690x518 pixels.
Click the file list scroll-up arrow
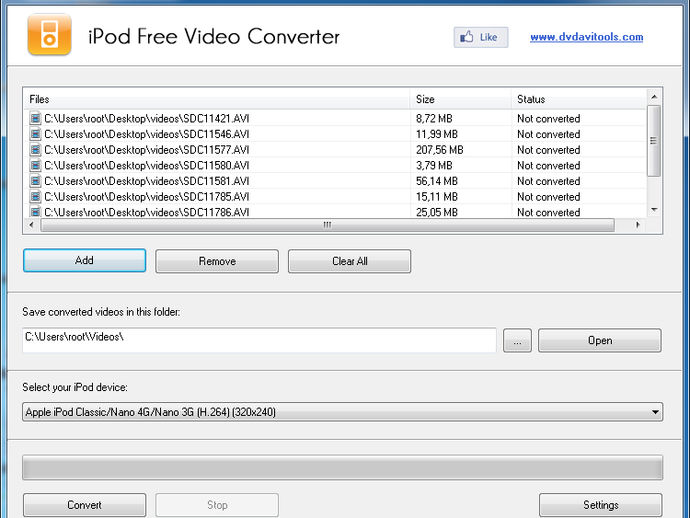(x=654, y=97)
